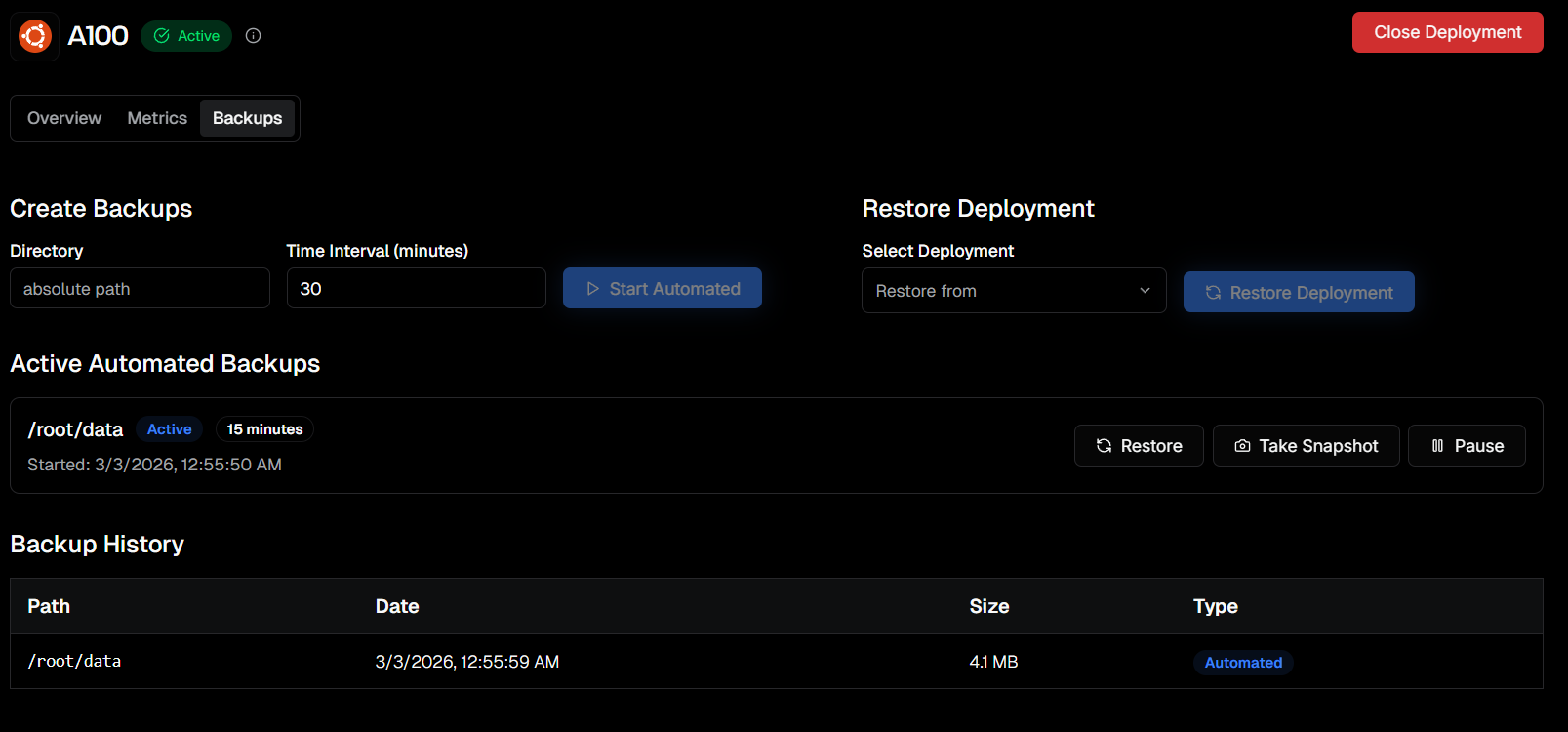This screenshot has width=1568, height=732.
Task: Click the Active status badge in the header
Action: point(186,36)
